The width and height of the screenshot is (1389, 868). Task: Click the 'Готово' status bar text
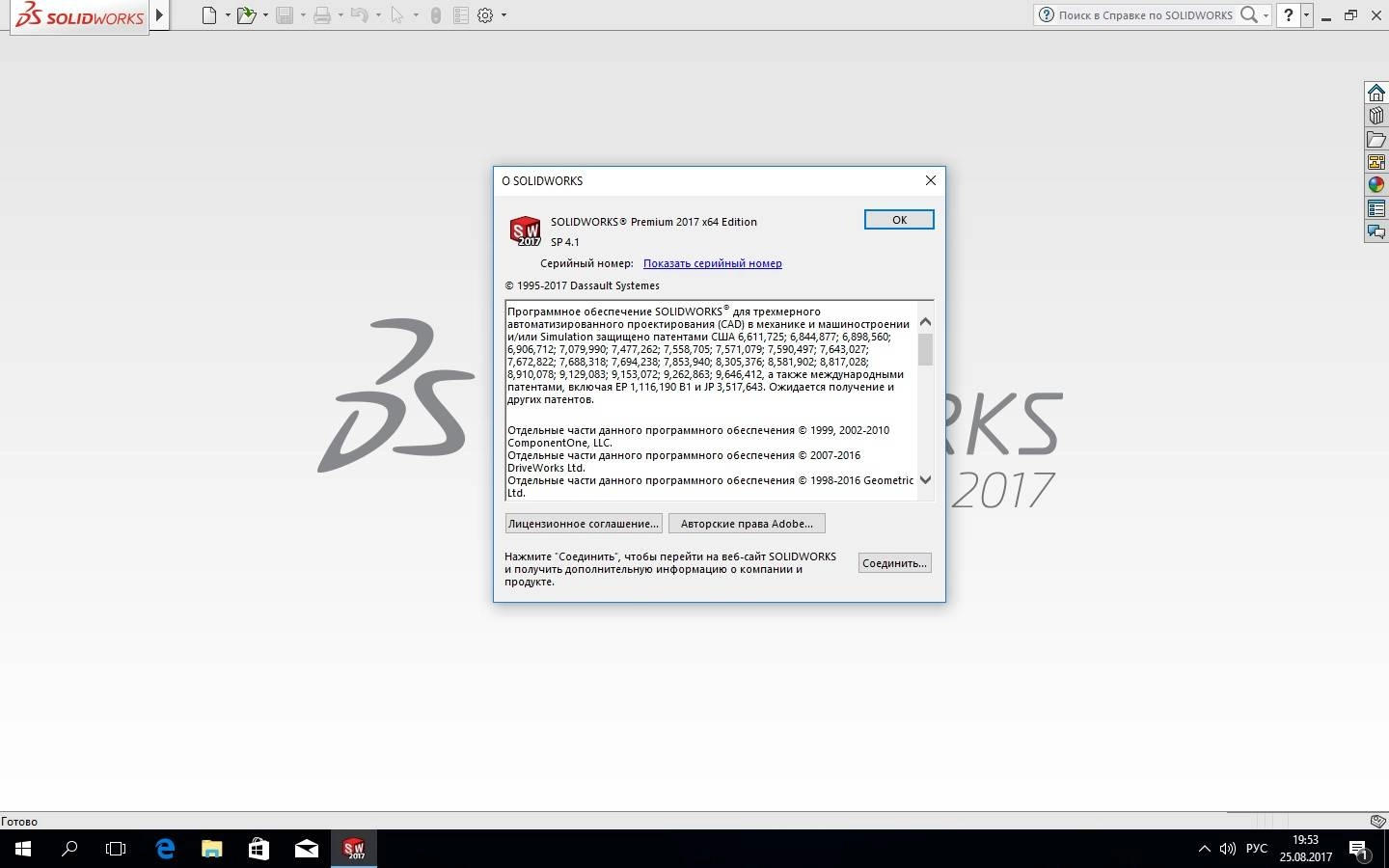click(19, 822)
